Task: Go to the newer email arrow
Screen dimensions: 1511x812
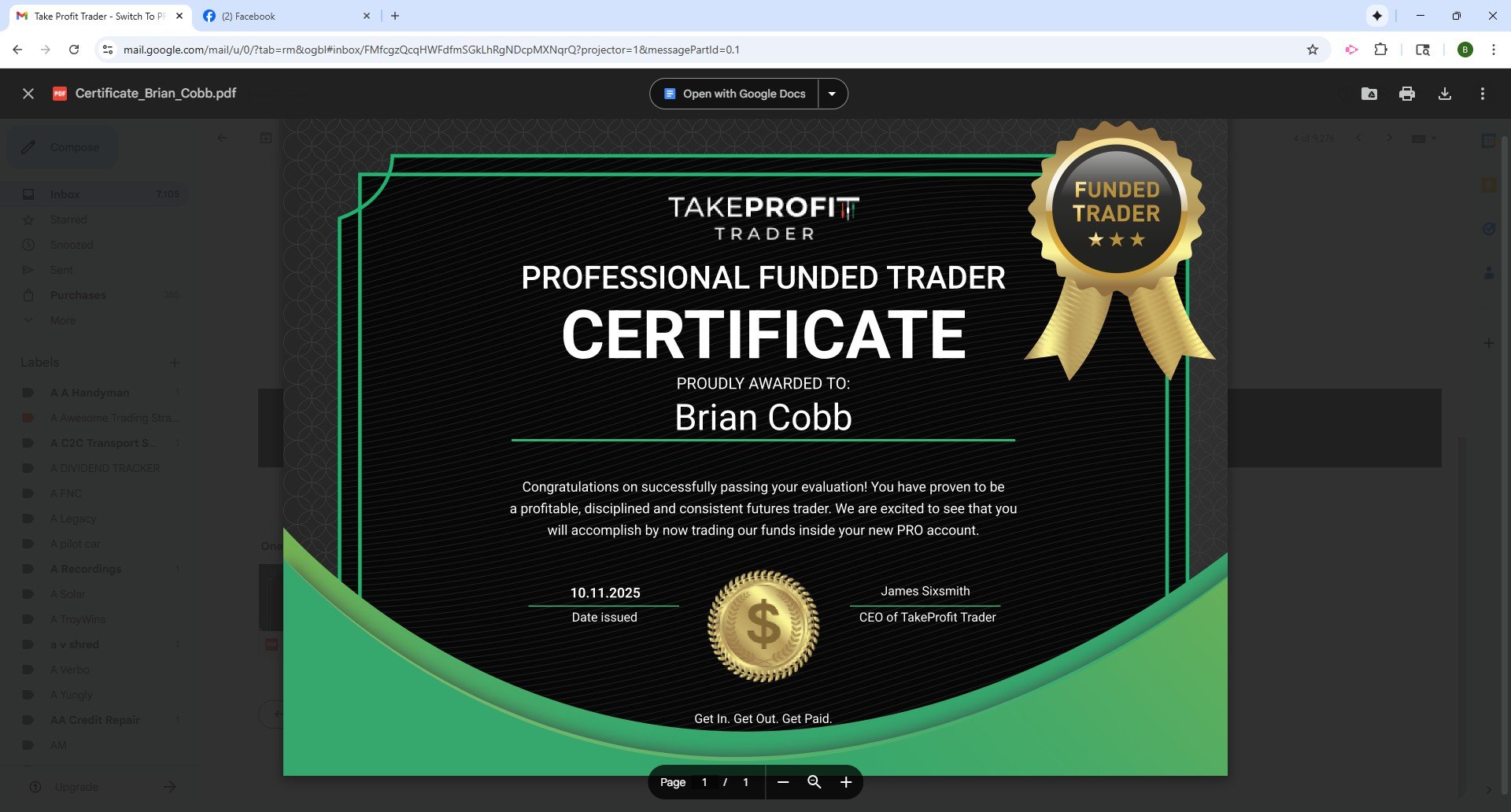Action: point(1359,138)
